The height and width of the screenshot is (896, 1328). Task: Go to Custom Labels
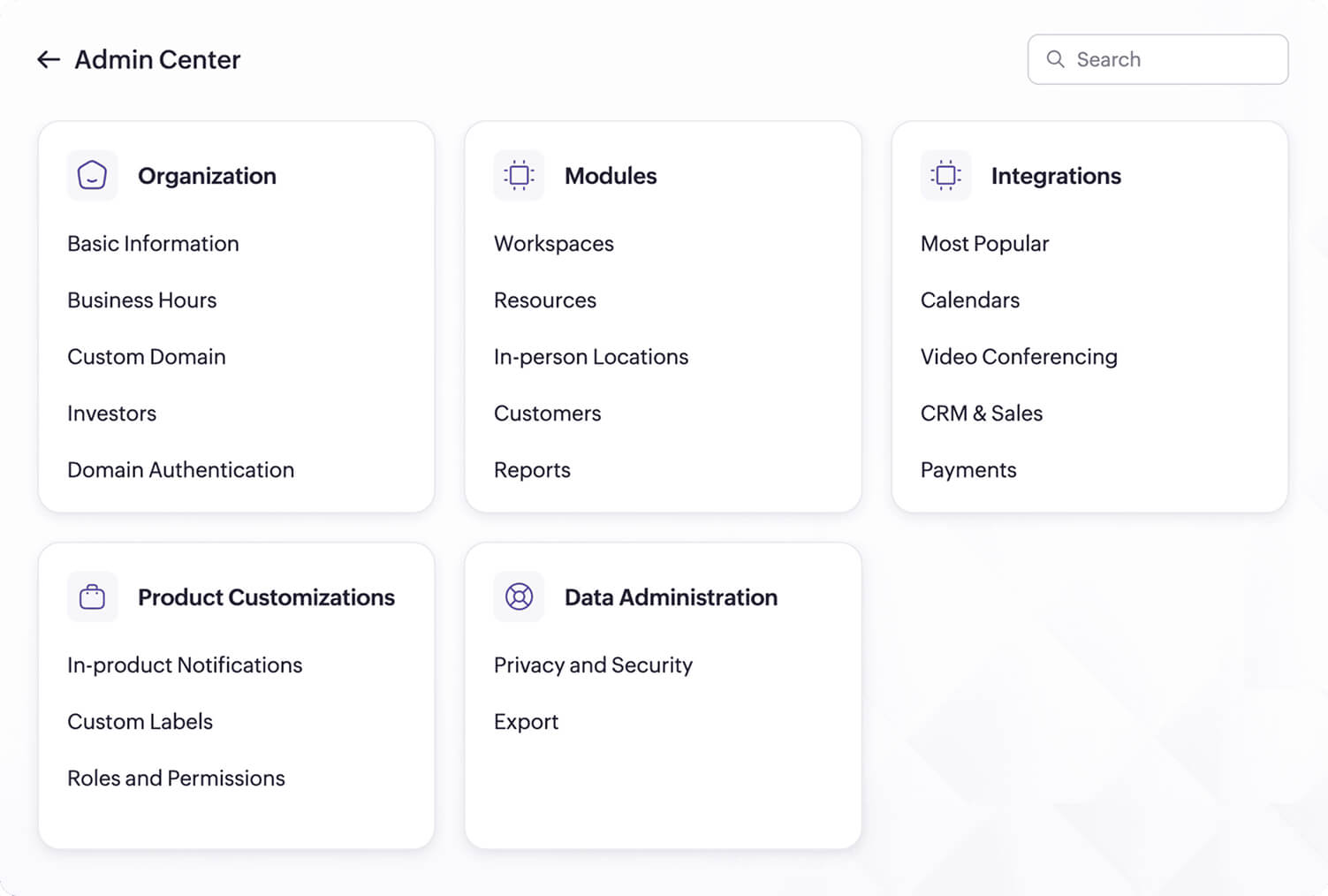140,721
